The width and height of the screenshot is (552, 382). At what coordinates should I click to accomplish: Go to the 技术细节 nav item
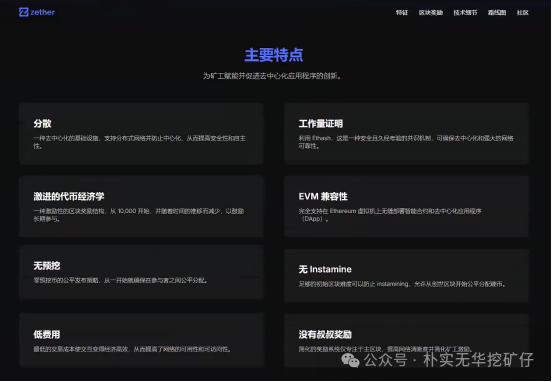pyautogui.click(x=465, y=13)
